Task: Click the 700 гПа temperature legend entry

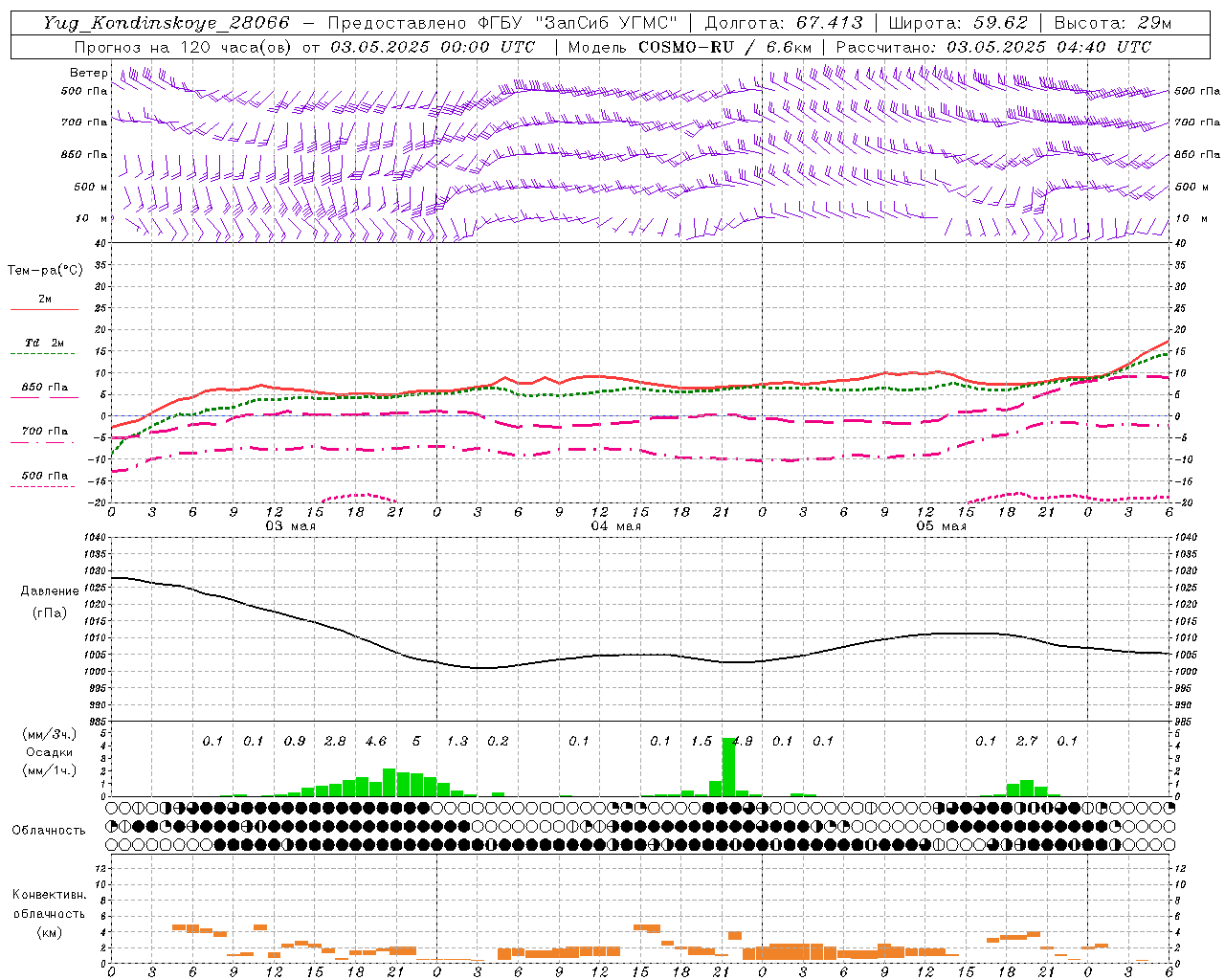Action: click(45, 432)
